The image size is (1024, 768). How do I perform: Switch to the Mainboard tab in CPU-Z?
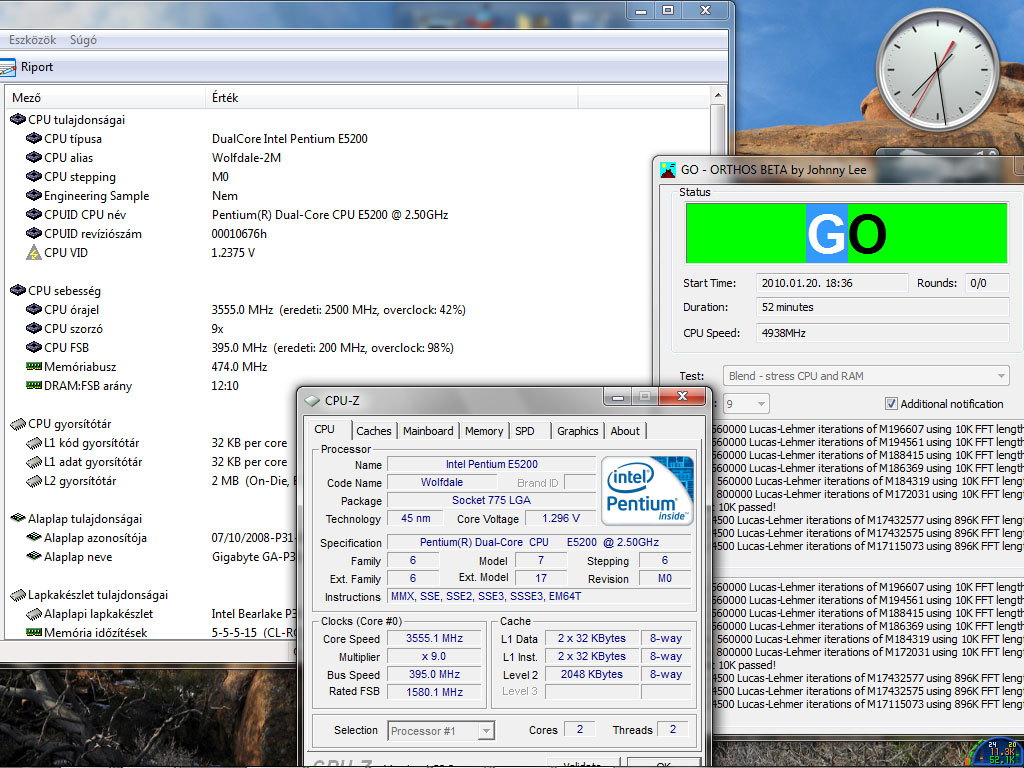coord(428,431)
